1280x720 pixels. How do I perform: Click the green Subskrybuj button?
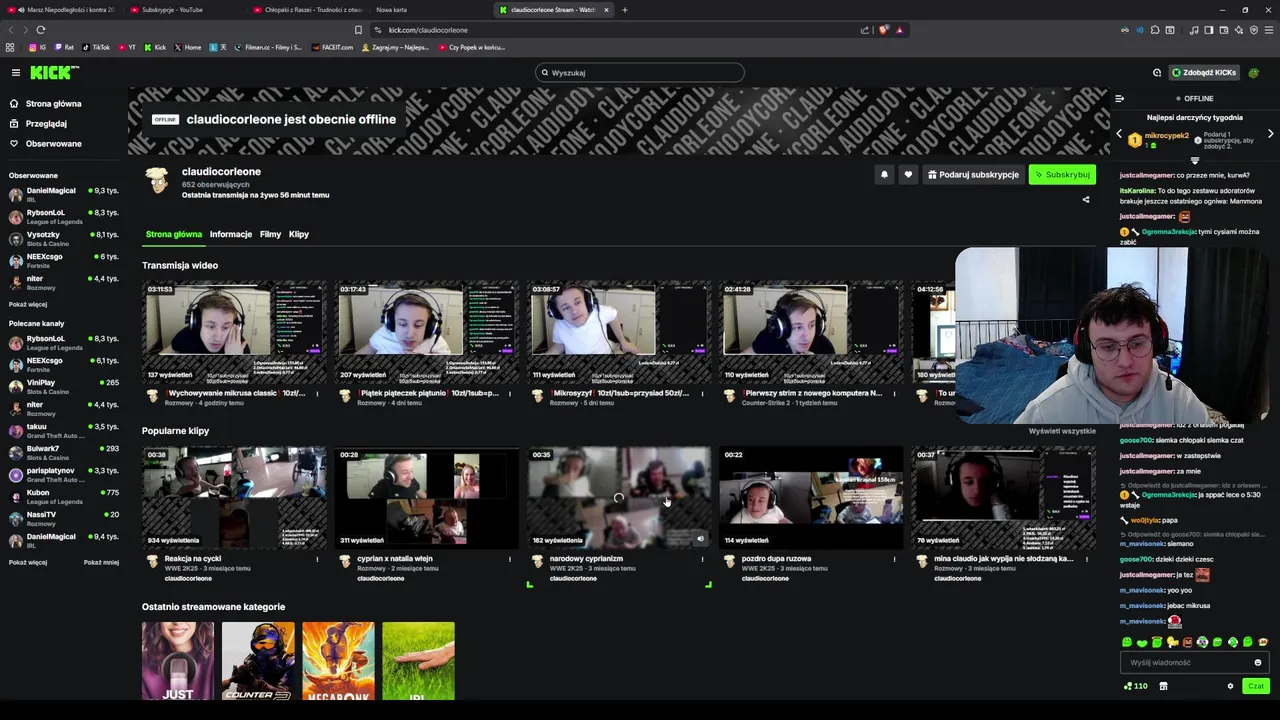1062,174
